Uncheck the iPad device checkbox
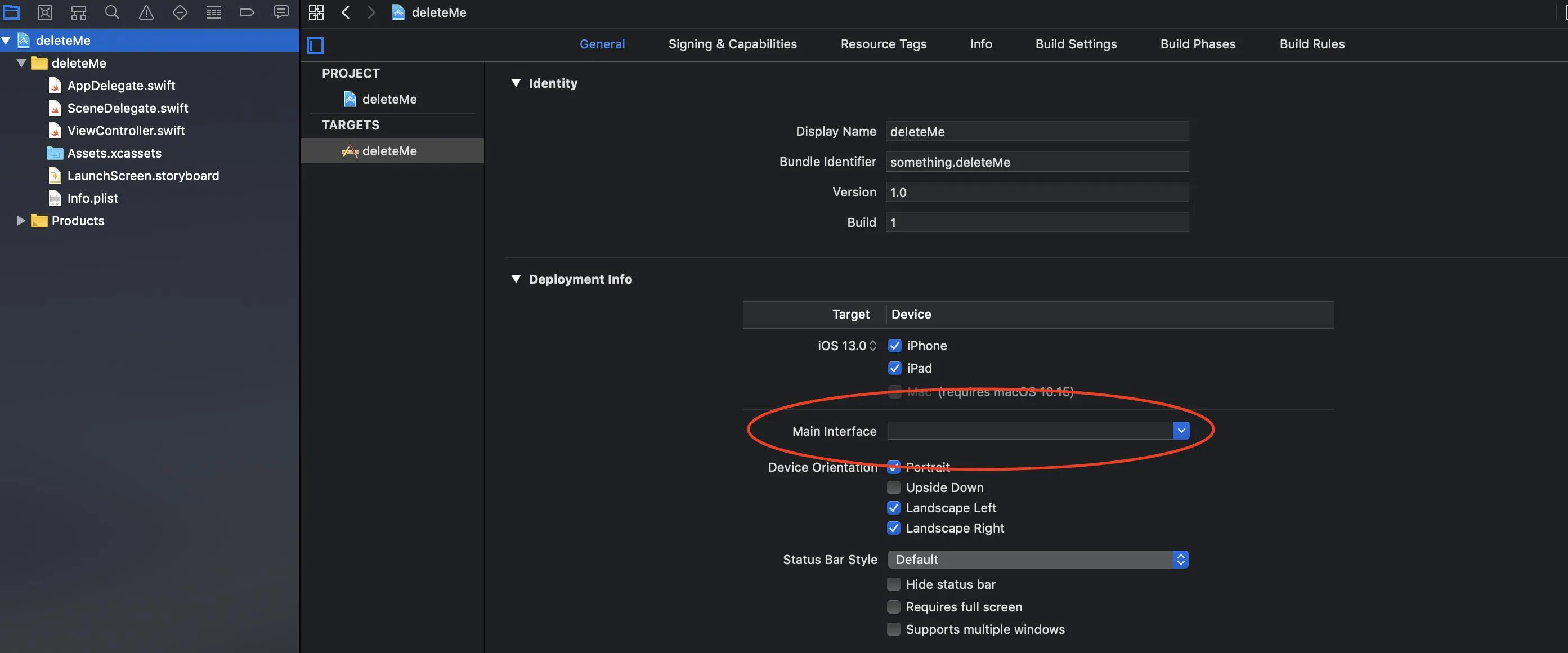Screen dimensions: 1568x653 coord(894,368)
